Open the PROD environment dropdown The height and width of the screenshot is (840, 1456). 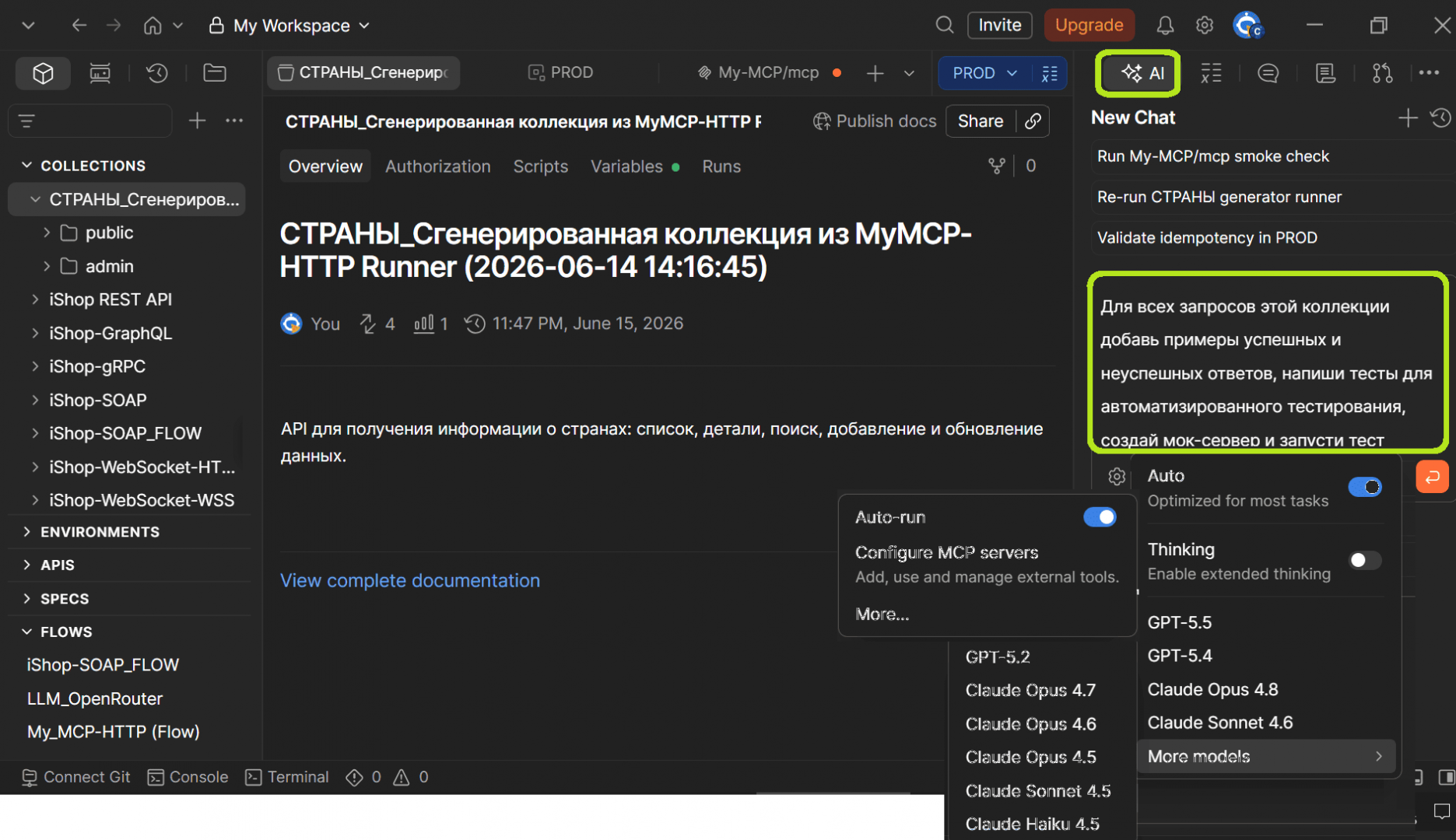[x=984, y=73]
